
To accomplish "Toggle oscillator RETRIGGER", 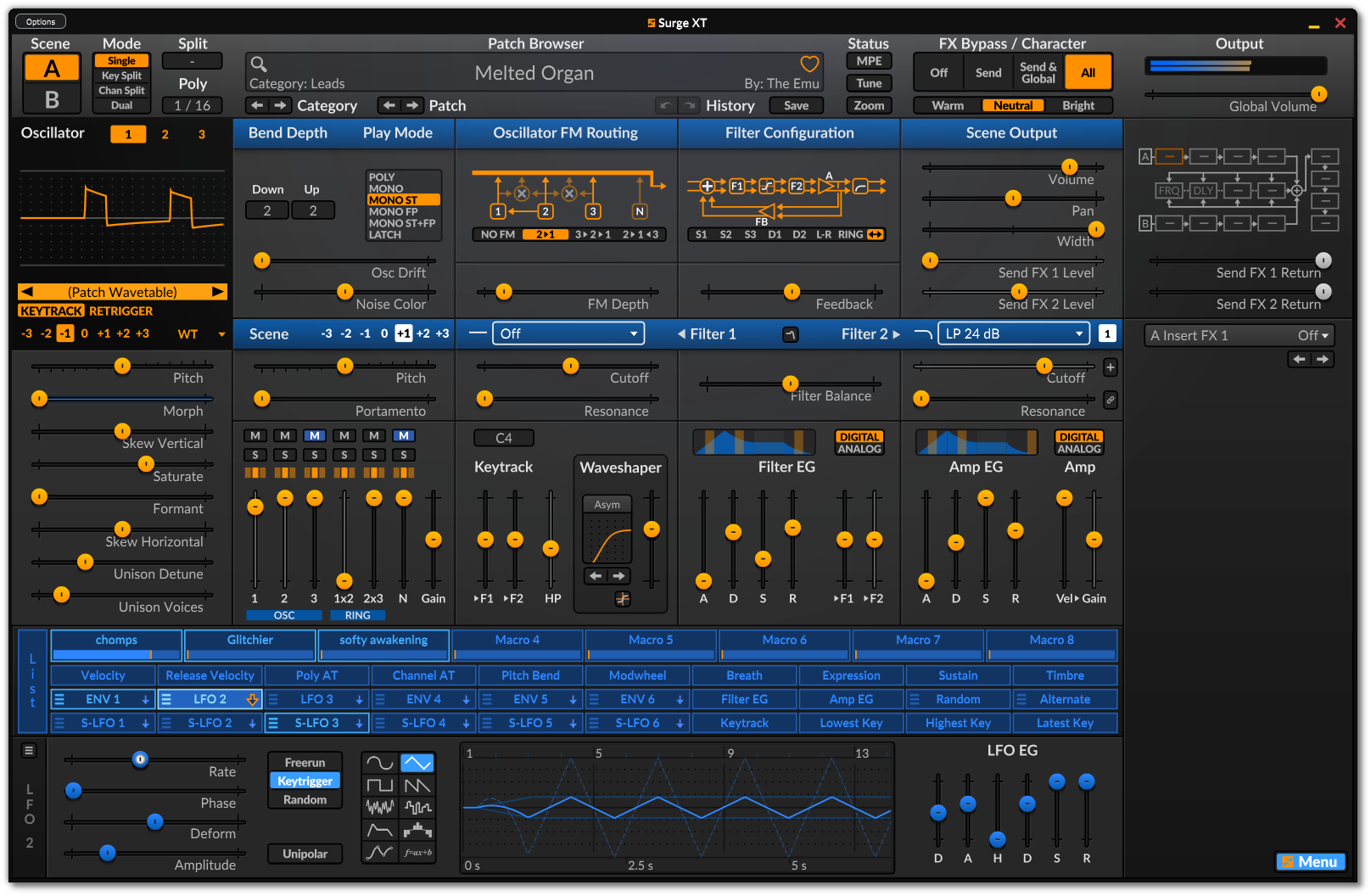I will pos(121,311).
